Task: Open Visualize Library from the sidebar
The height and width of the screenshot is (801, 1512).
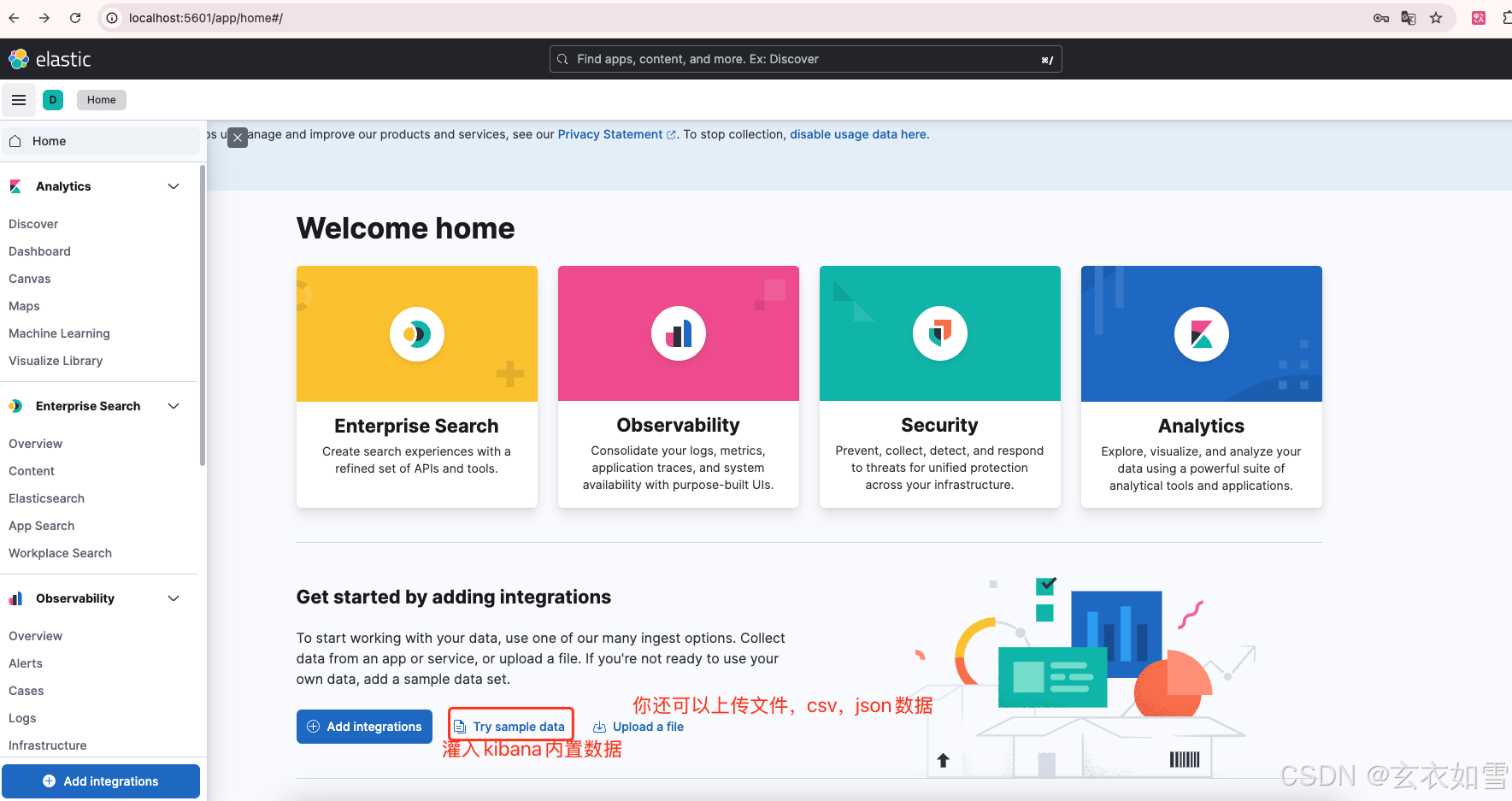Action: [x=56, y=361]
